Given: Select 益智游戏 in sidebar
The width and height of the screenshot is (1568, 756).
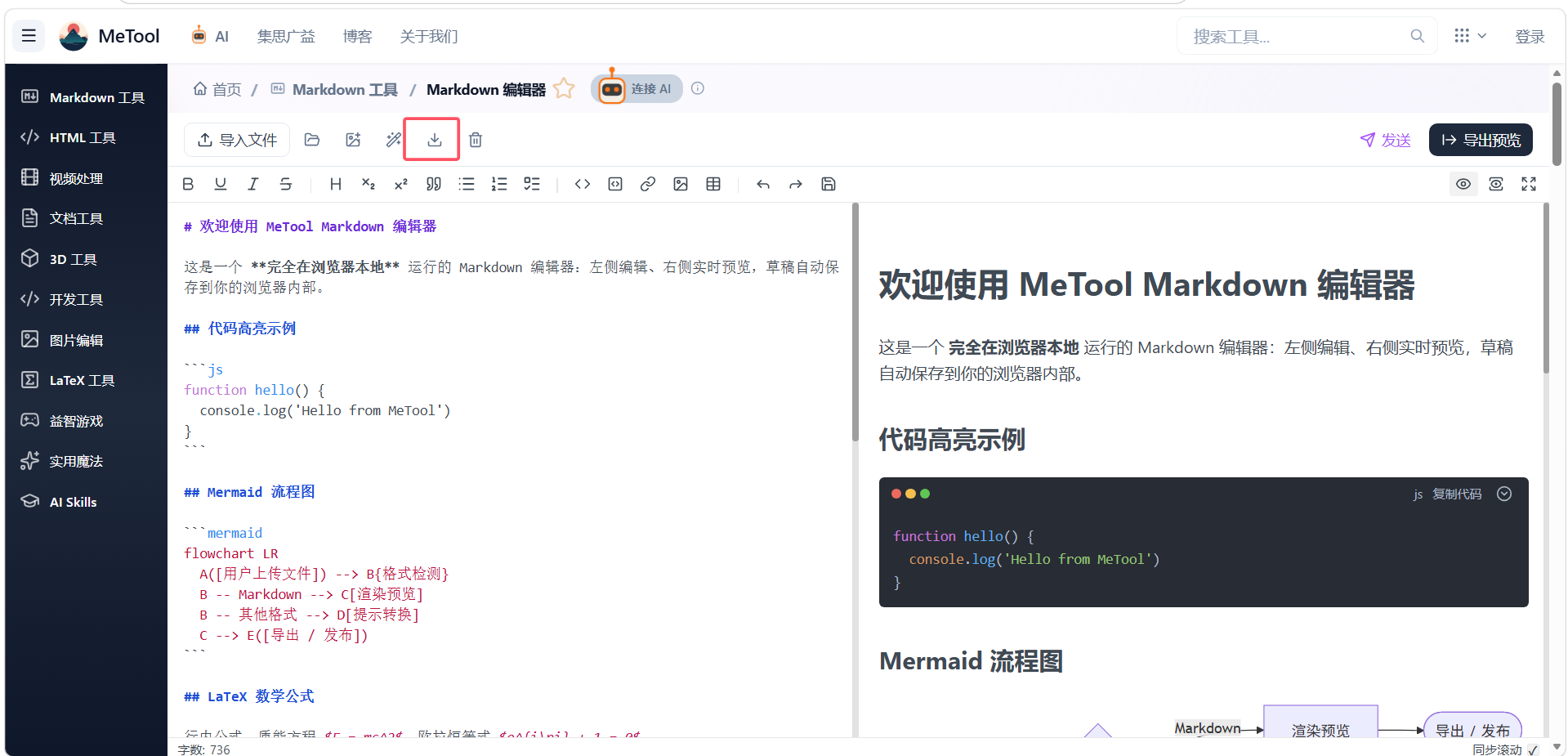Looking at the screenshot, I should [x=86, y=421].
